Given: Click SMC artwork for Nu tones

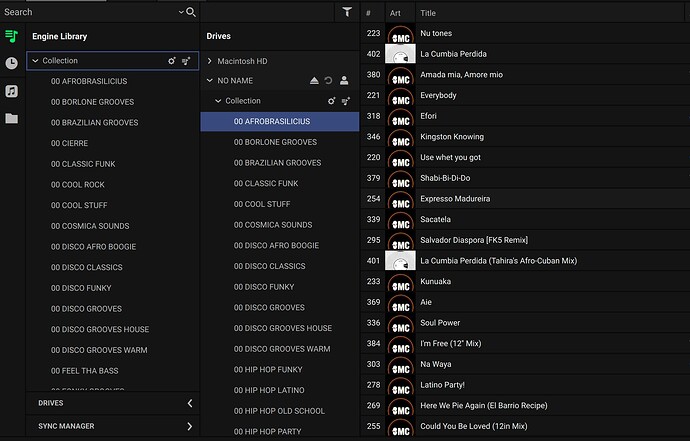Looking at the screenshot, I should point(400,33).
